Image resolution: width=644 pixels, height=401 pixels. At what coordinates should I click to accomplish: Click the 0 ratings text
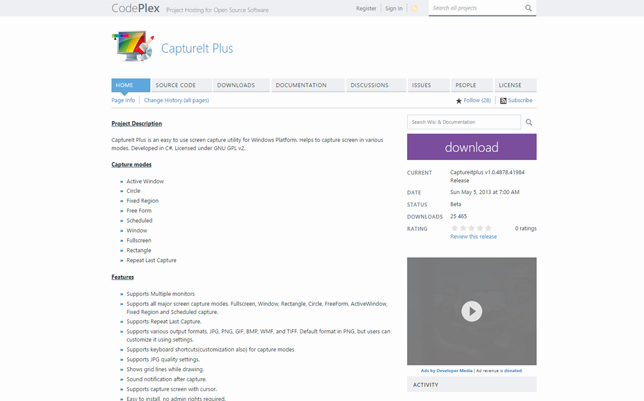[526, 228]
